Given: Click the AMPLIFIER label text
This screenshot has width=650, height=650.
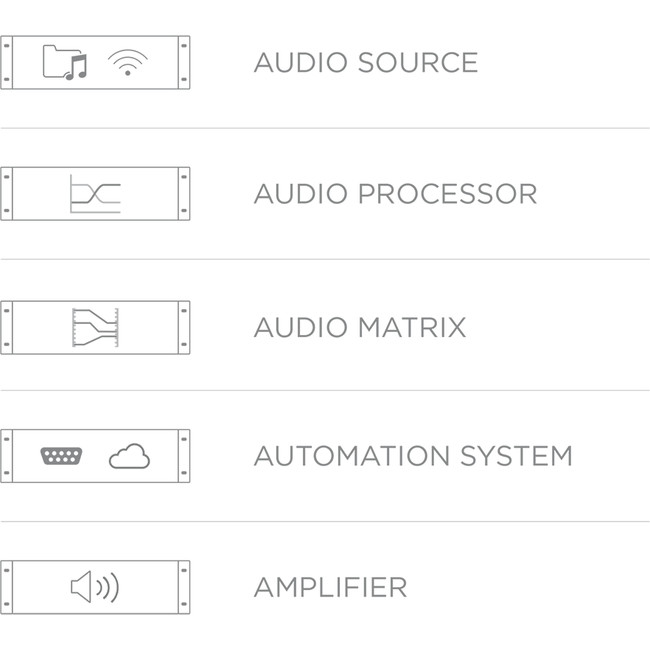Looking at the screenshot, I should point(330,587).
